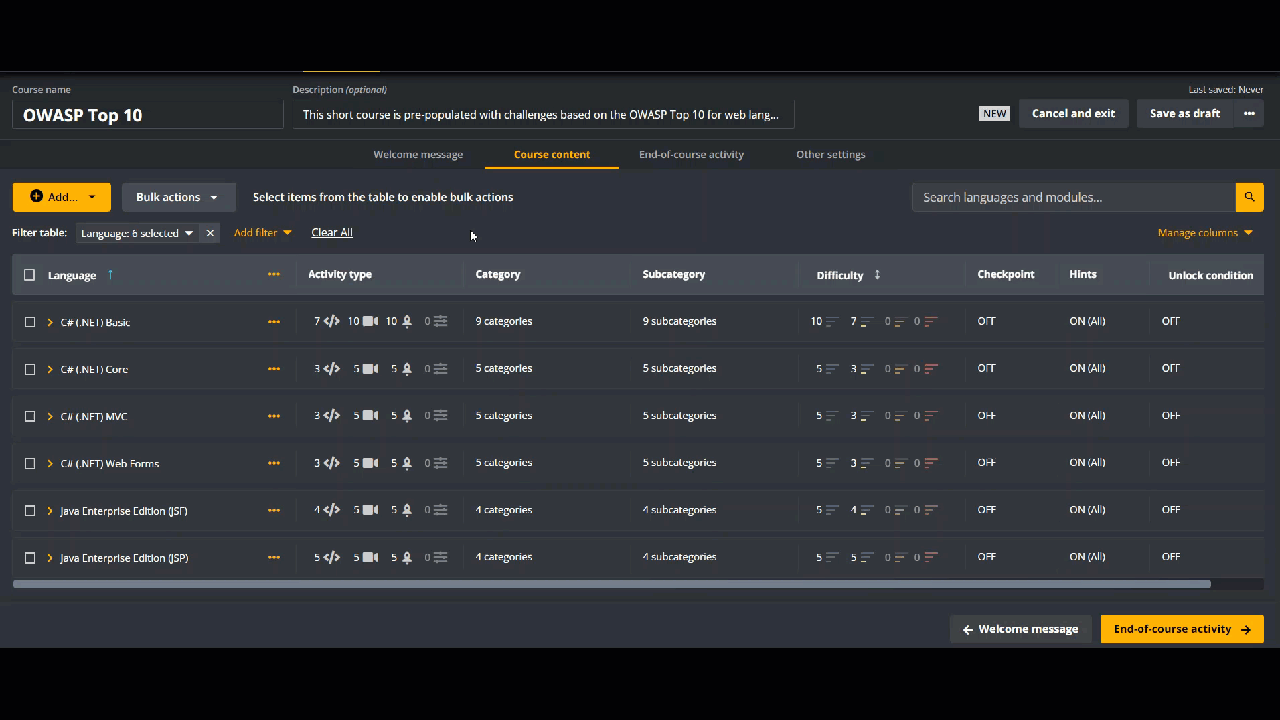Screen dimensions: 1280x720
Task: Click Cancel and exit button
Action: pos(1073,113)
